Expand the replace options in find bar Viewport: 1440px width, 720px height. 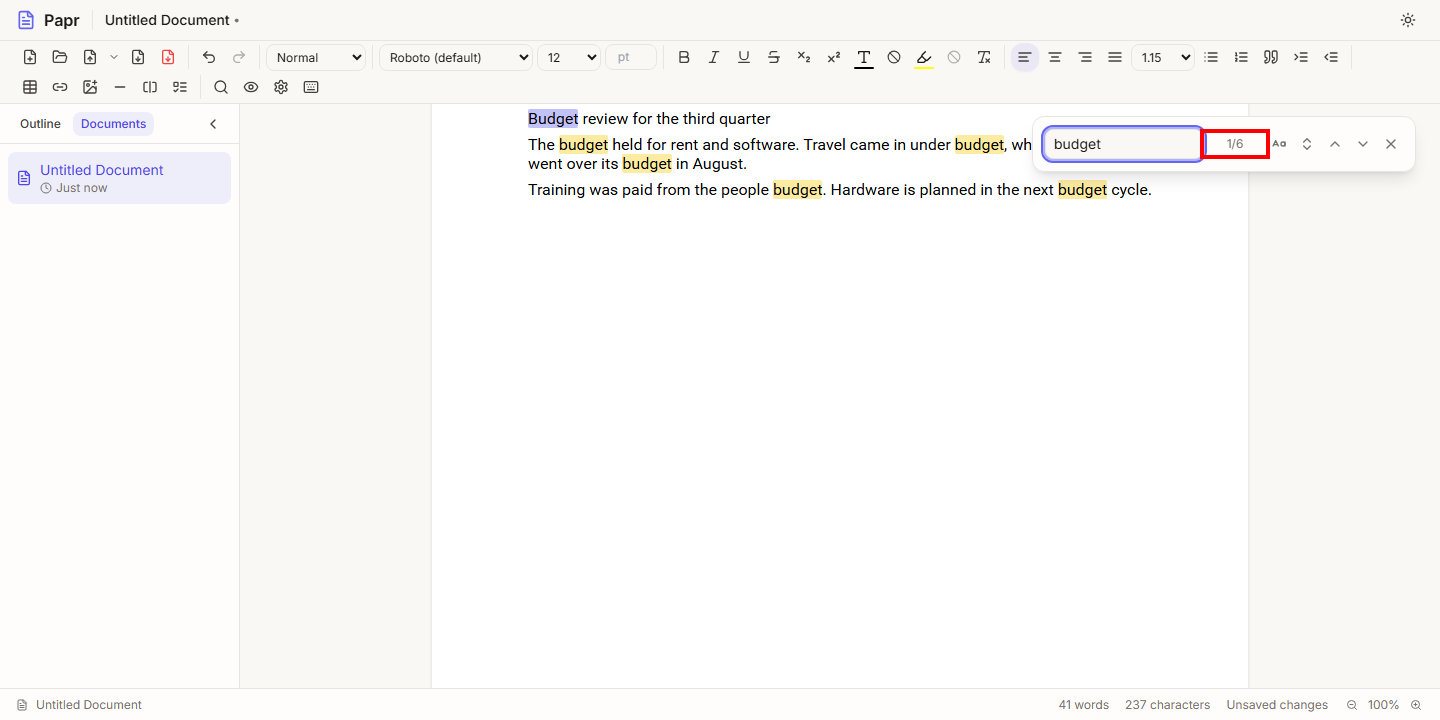[x=1307, y=144]
